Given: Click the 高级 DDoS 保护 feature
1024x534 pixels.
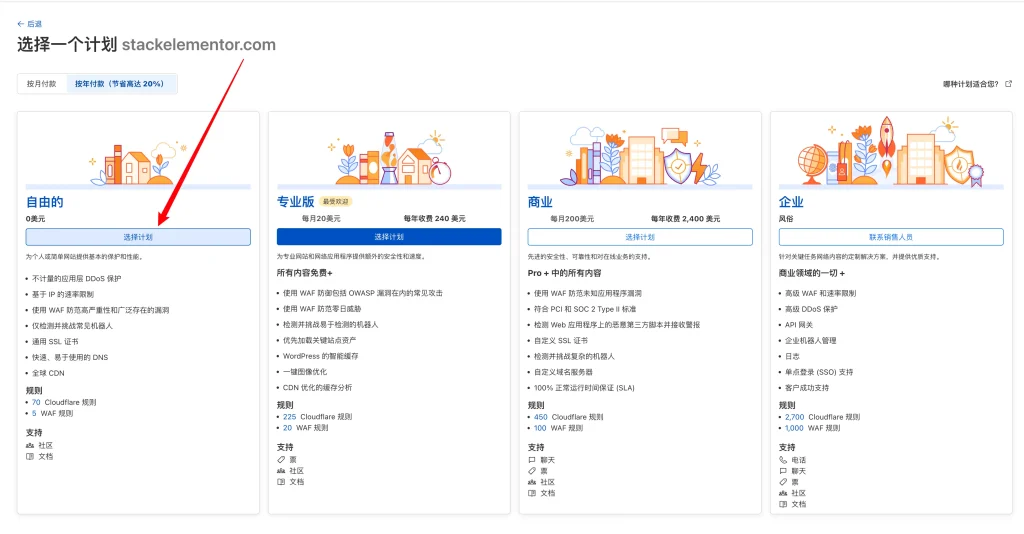Looking at the screenshot, I should (x=811, y=309).
